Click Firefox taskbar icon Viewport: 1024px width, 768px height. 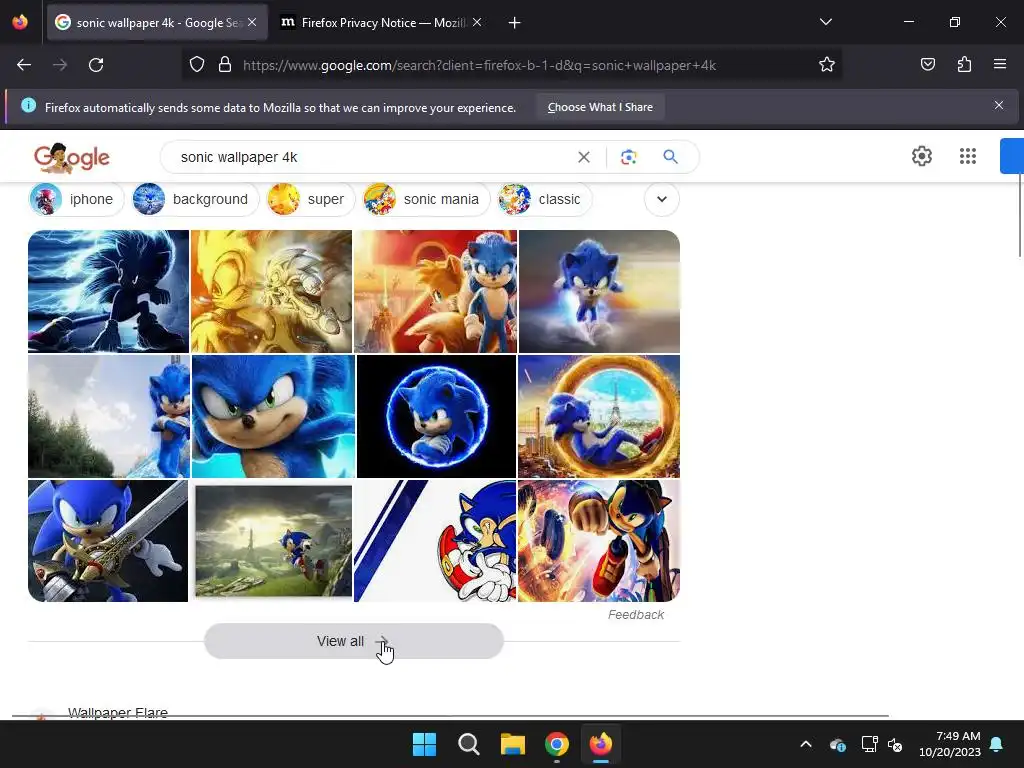601,744
